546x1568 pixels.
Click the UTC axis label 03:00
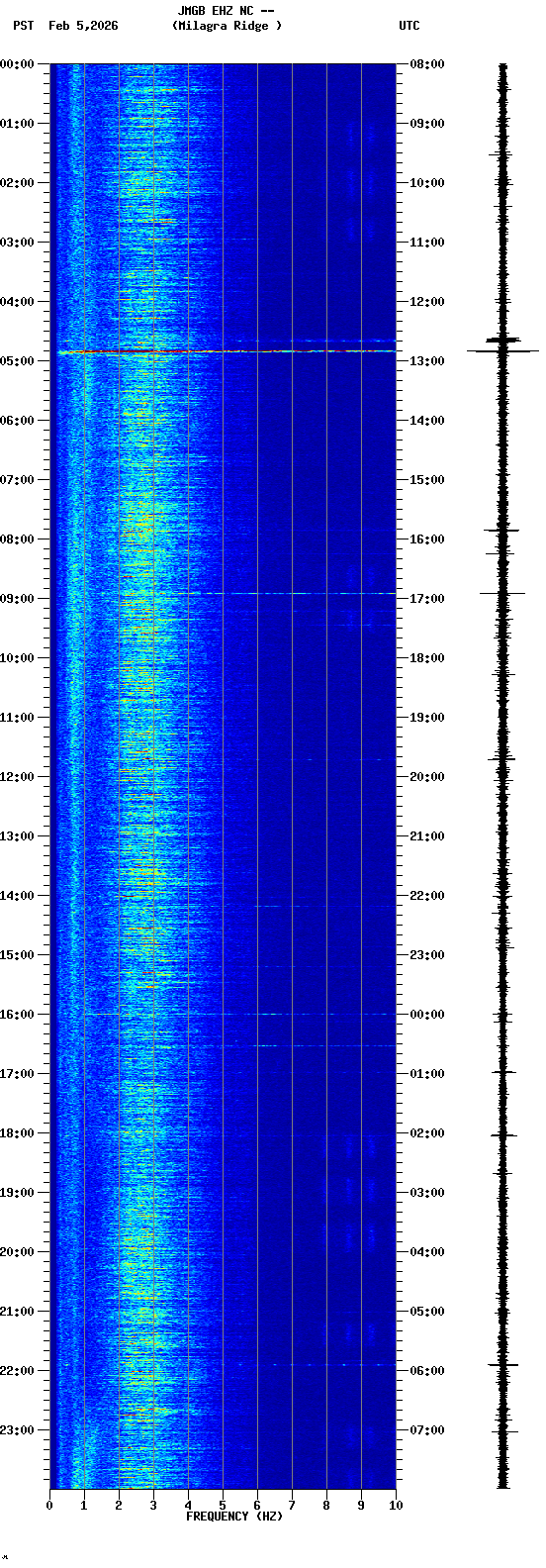click(x=427, y=1193)
